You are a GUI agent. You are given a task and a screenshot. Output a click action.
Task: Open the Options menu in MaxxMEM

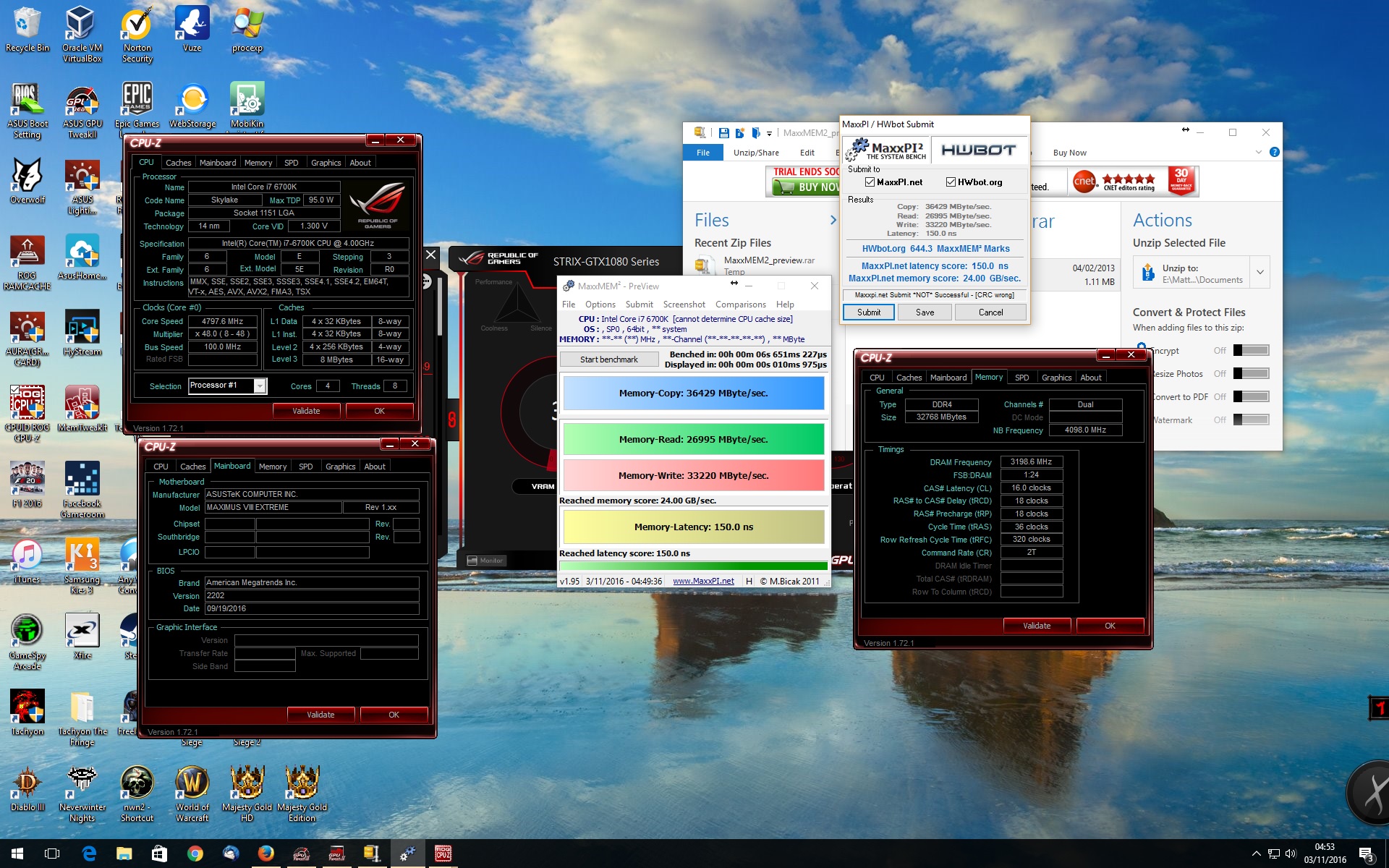click(x=600, y=305)
